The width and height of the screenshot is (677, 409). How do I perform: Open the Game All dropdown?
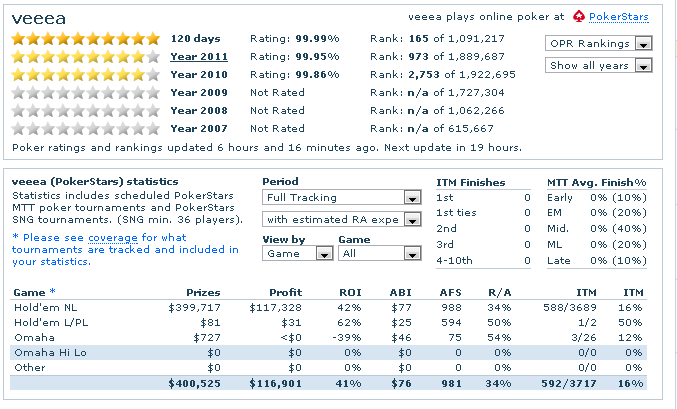tap(380, 253)
